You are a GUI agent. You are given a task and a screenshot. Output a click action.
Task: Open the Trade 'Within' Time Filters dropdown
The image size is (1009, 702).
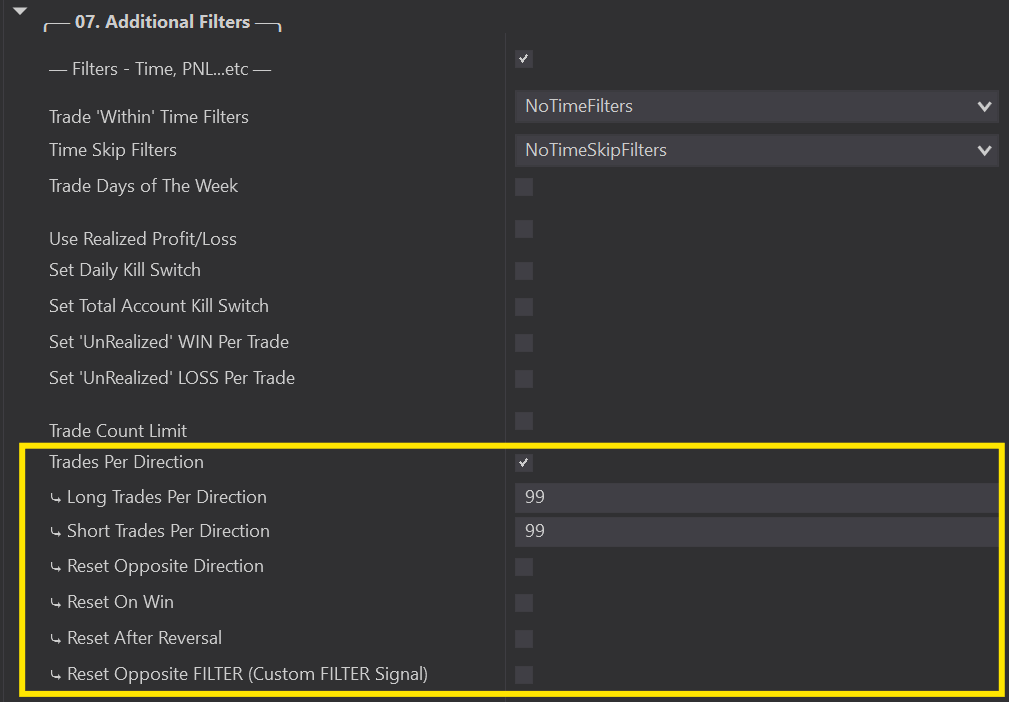click(756, 106)
